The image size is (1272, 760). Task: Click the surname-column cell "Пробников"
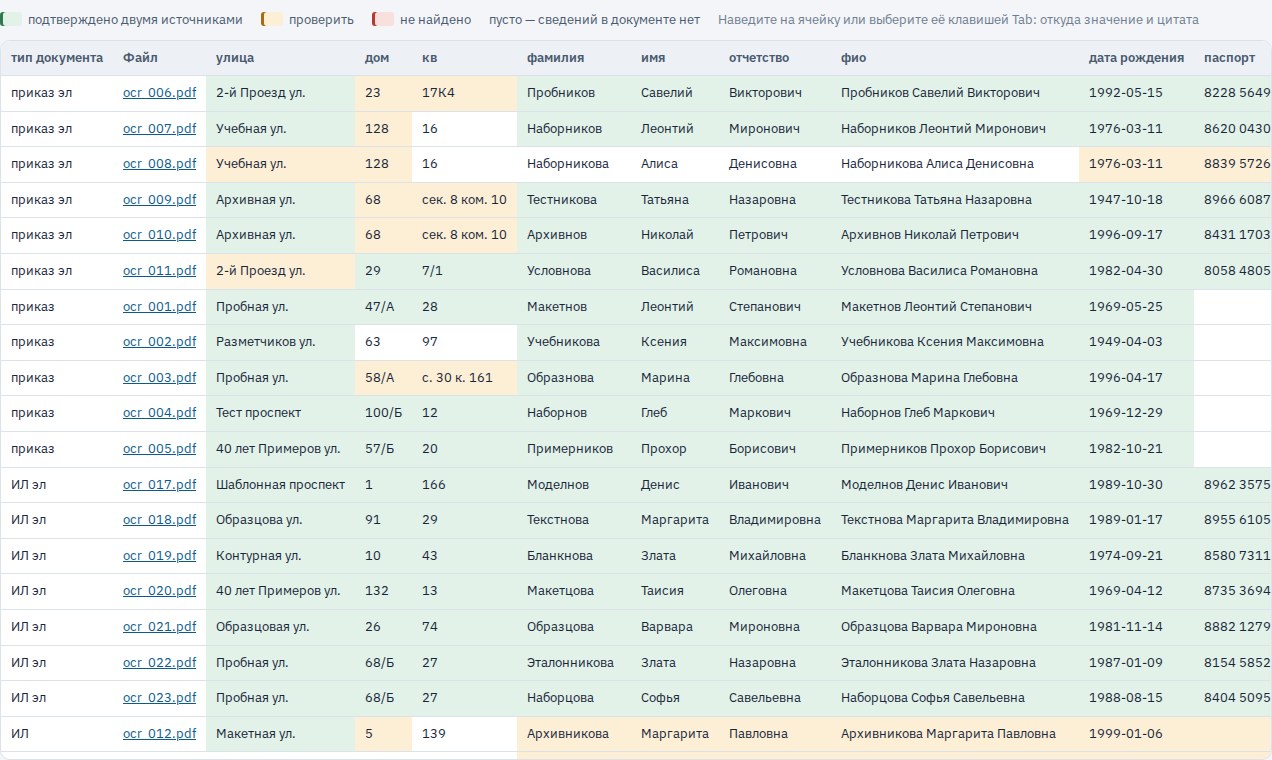pyautogui.click(x=573, y=93)
